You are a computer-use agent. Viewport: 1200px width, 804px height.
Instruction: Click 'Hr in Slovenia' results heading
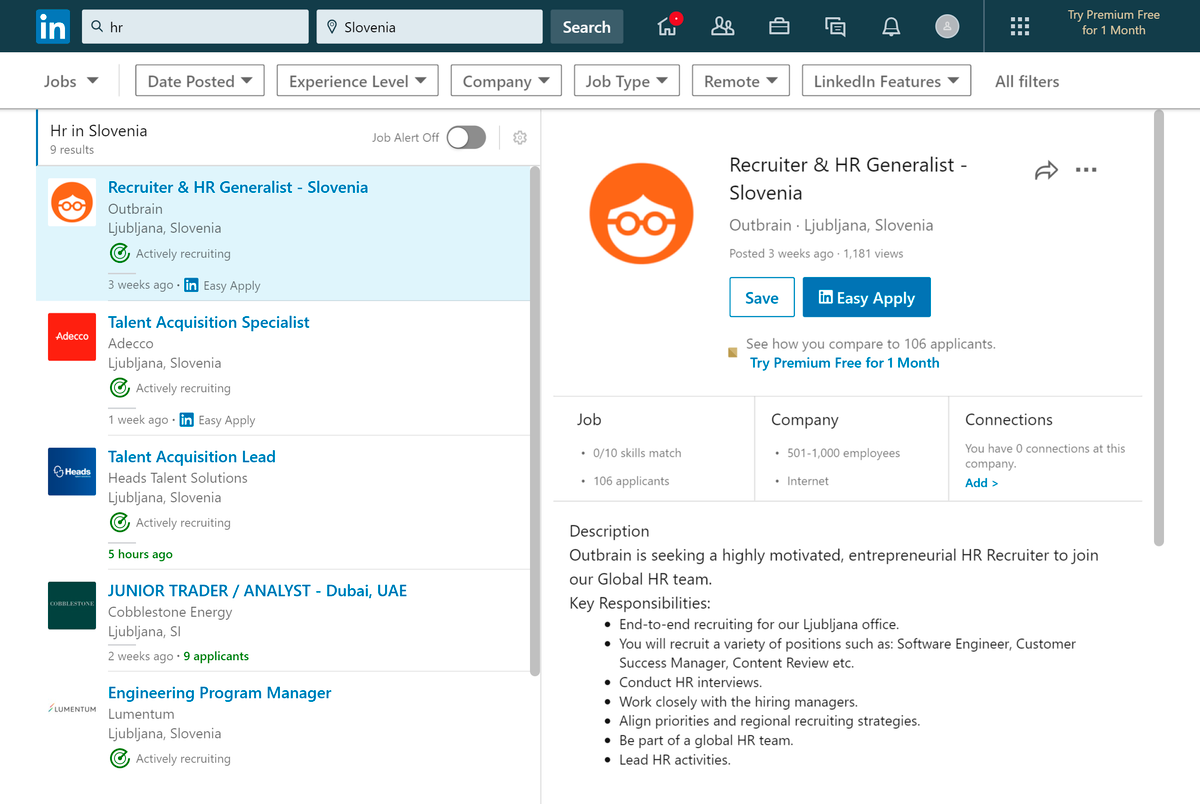pos(99,131)
